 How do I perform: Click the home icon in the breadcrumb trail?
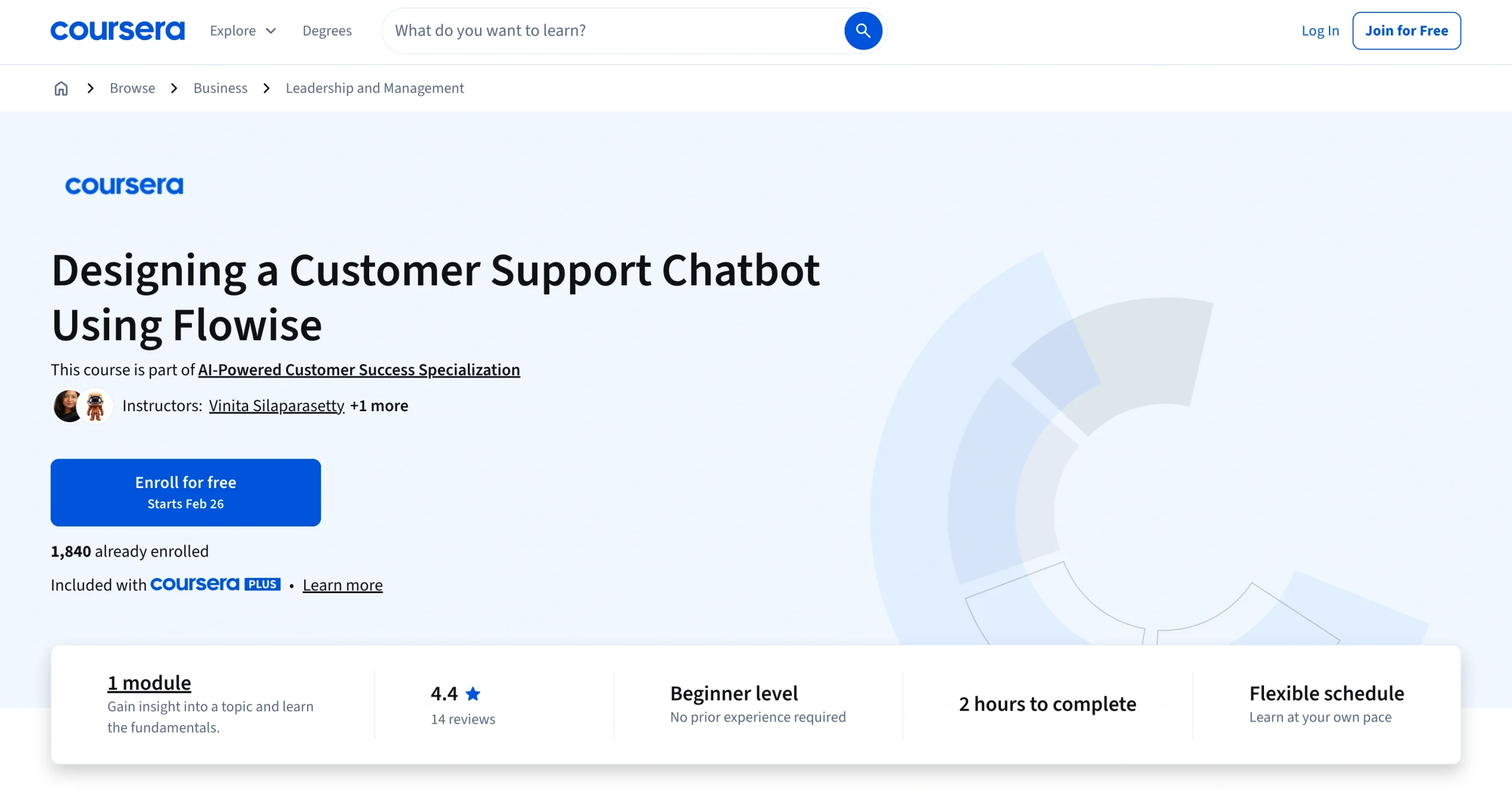(61, 87)
